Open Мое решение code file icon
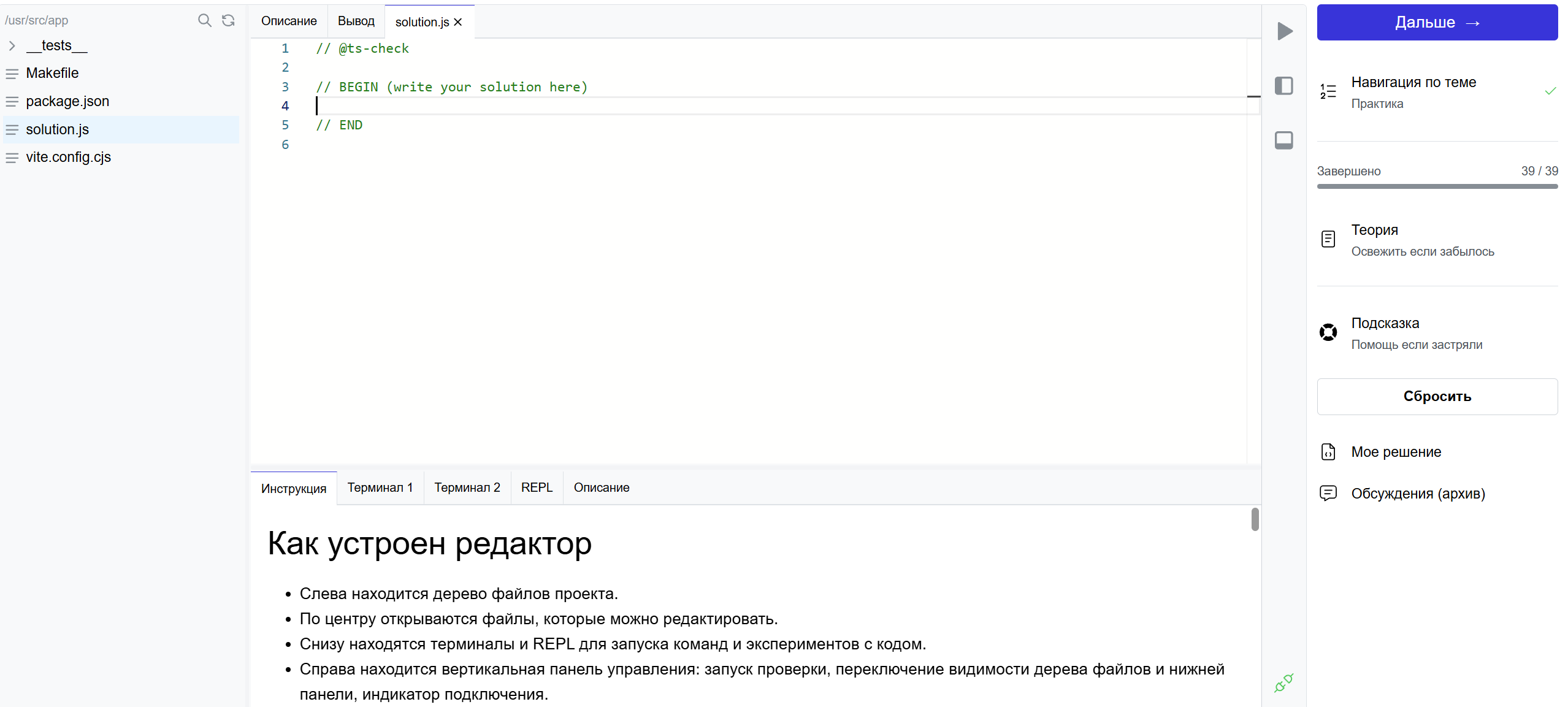Viewport: 1568px width, 707px height. pyautogui.click(x=1328, y=452)
